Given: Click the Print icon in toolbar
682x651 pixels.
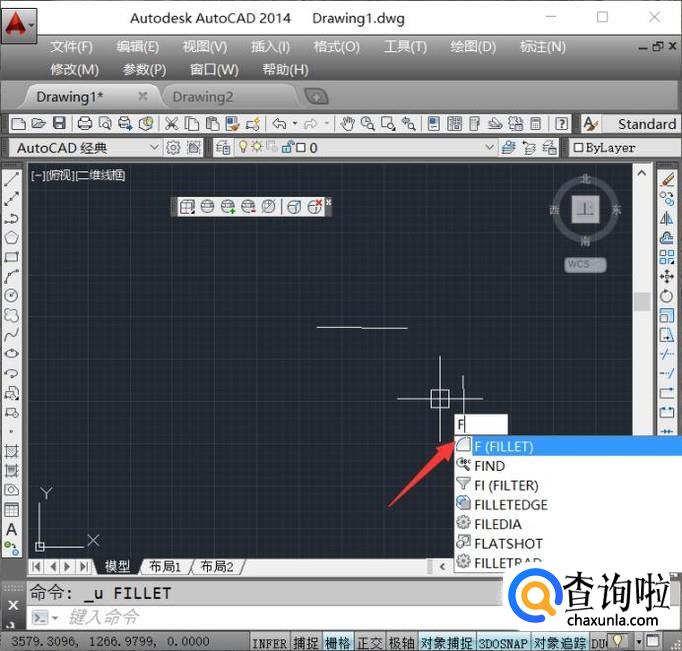Looking at the screenshot, I should click(x=85, y=124).
